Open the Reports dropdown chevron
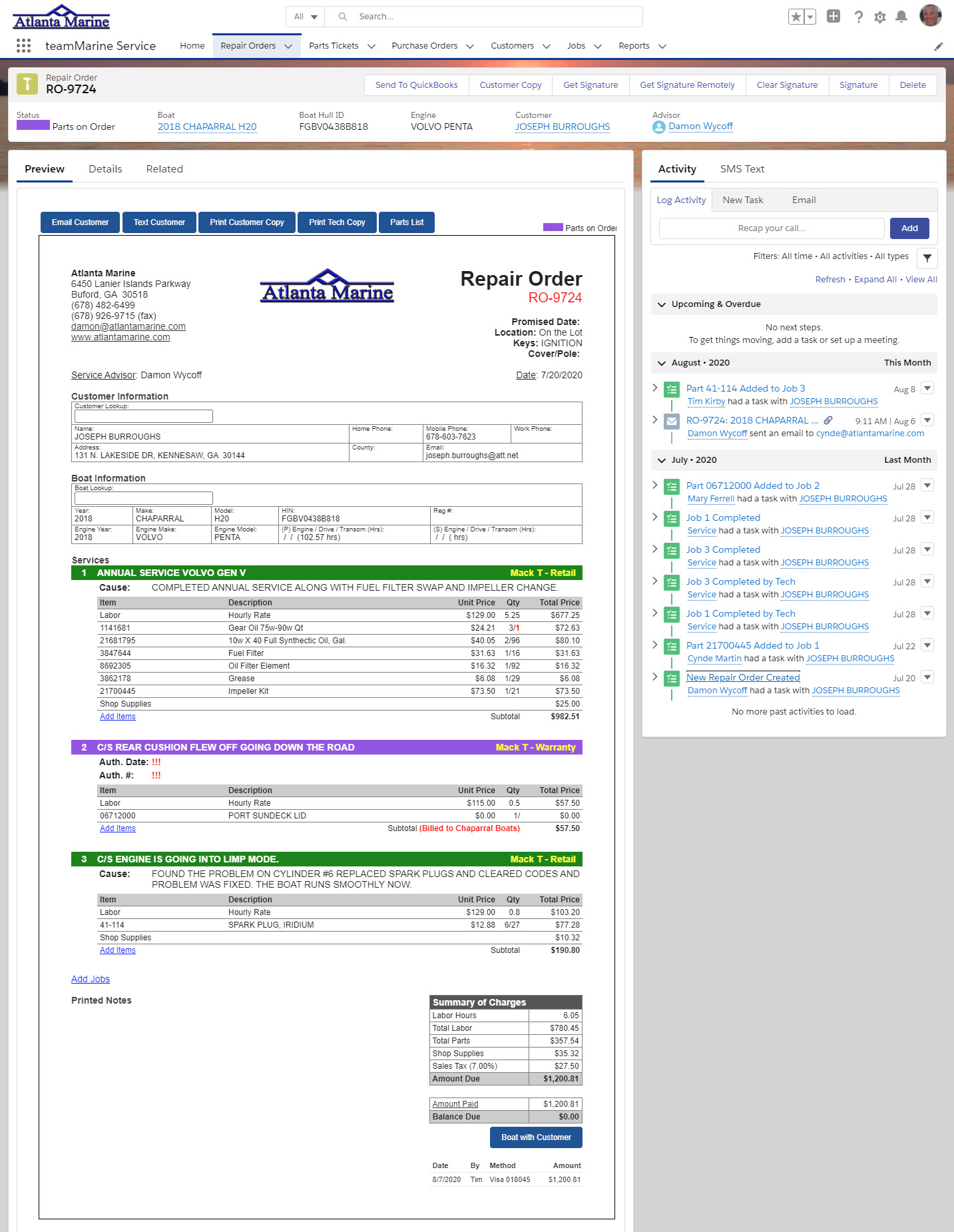 [662, 46]
